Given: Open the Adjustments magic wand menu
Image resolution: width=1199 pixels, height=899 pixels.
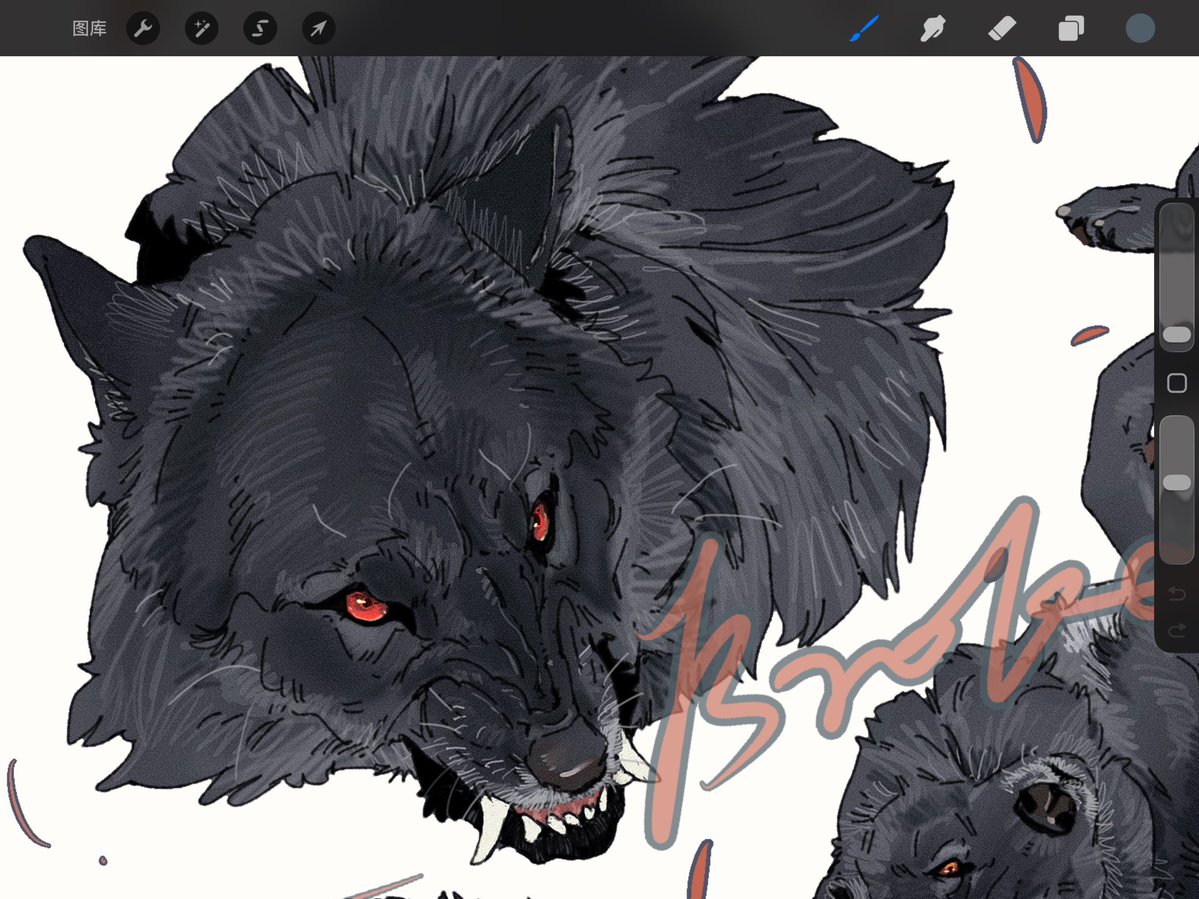Looking at the screenshot, I should pyautogui.click(x=202, y=29).
